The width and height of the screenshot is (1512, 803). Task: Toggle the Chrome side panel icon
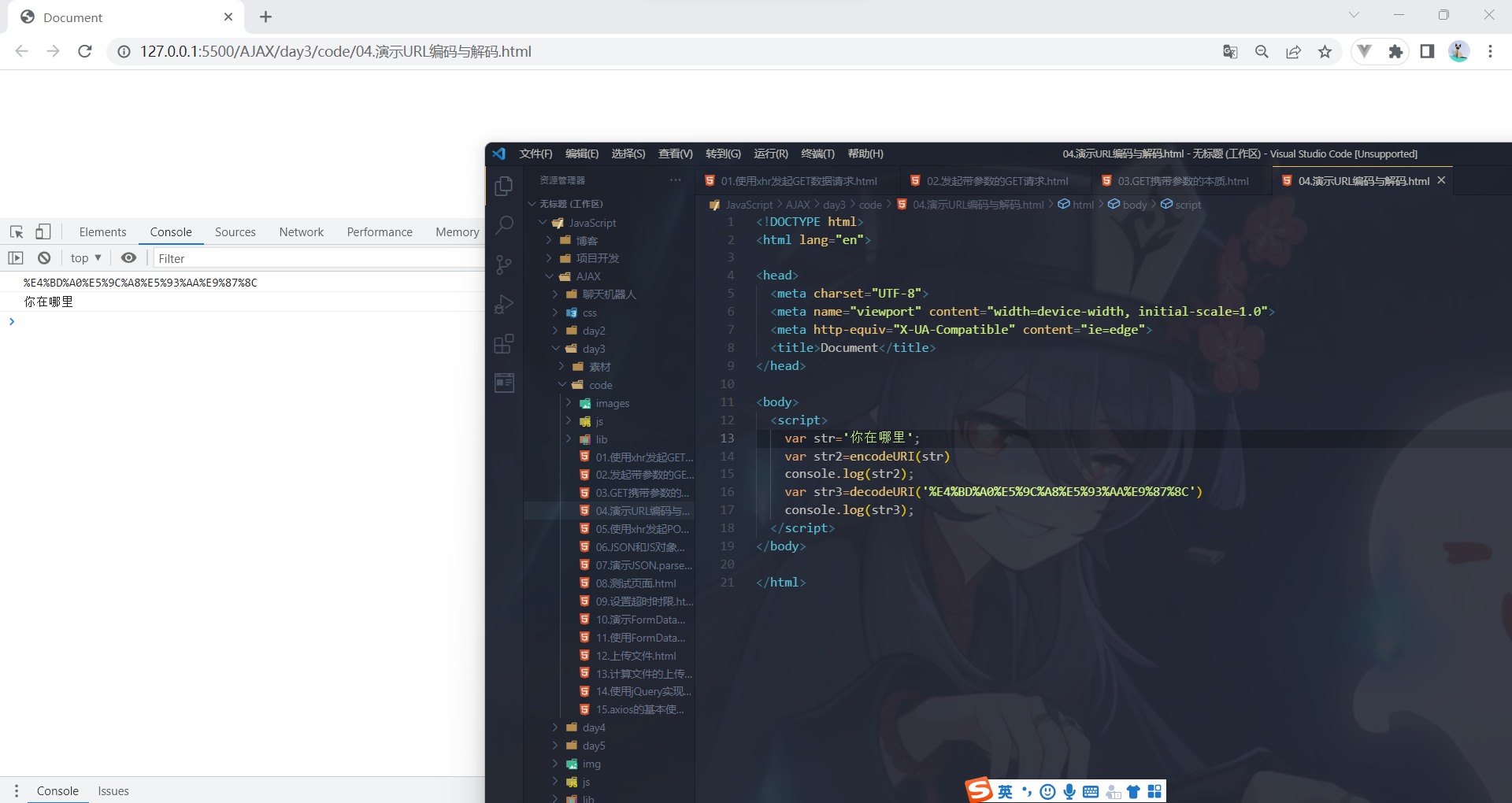1427,51
